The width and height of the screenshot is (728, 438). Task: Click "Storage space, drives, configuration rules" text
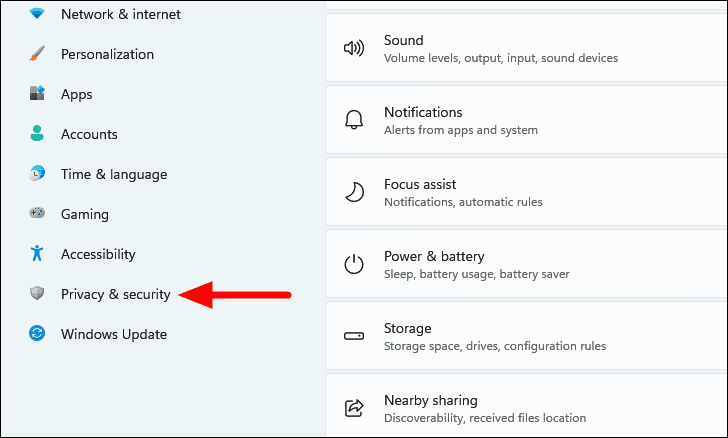(495, 346)
